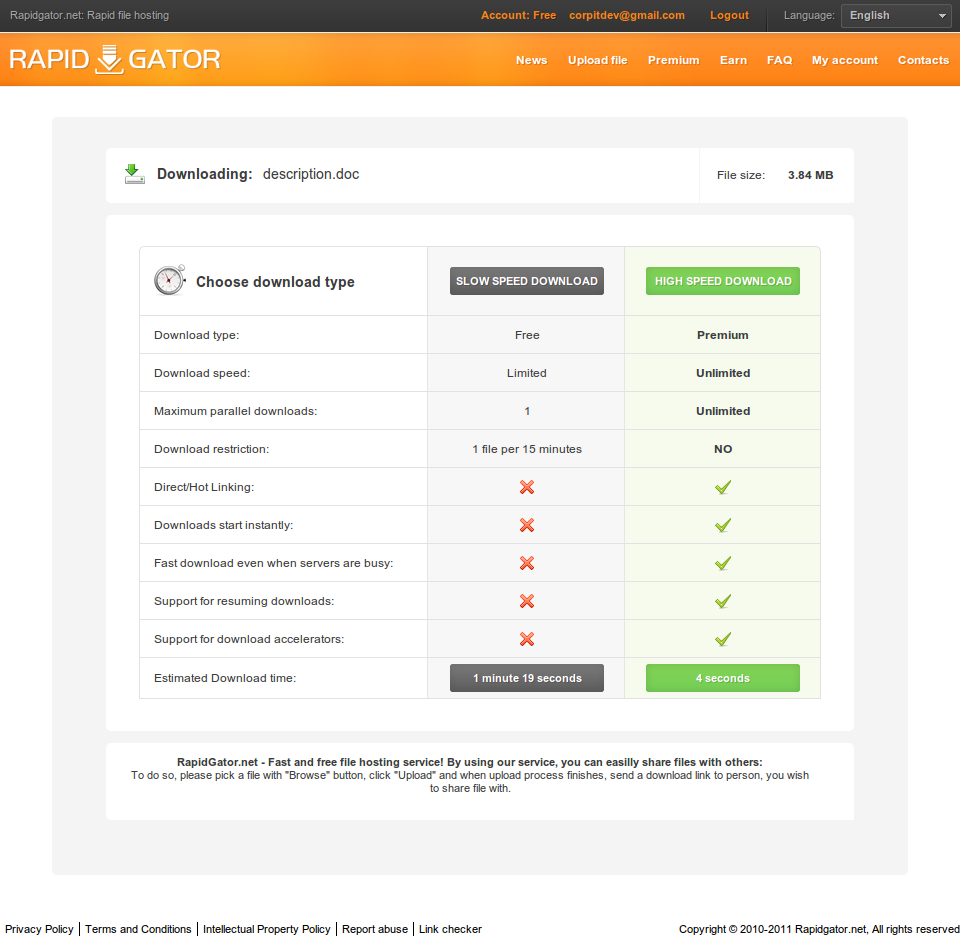Click green check for Support for resuming downloads

pos(722,601)
